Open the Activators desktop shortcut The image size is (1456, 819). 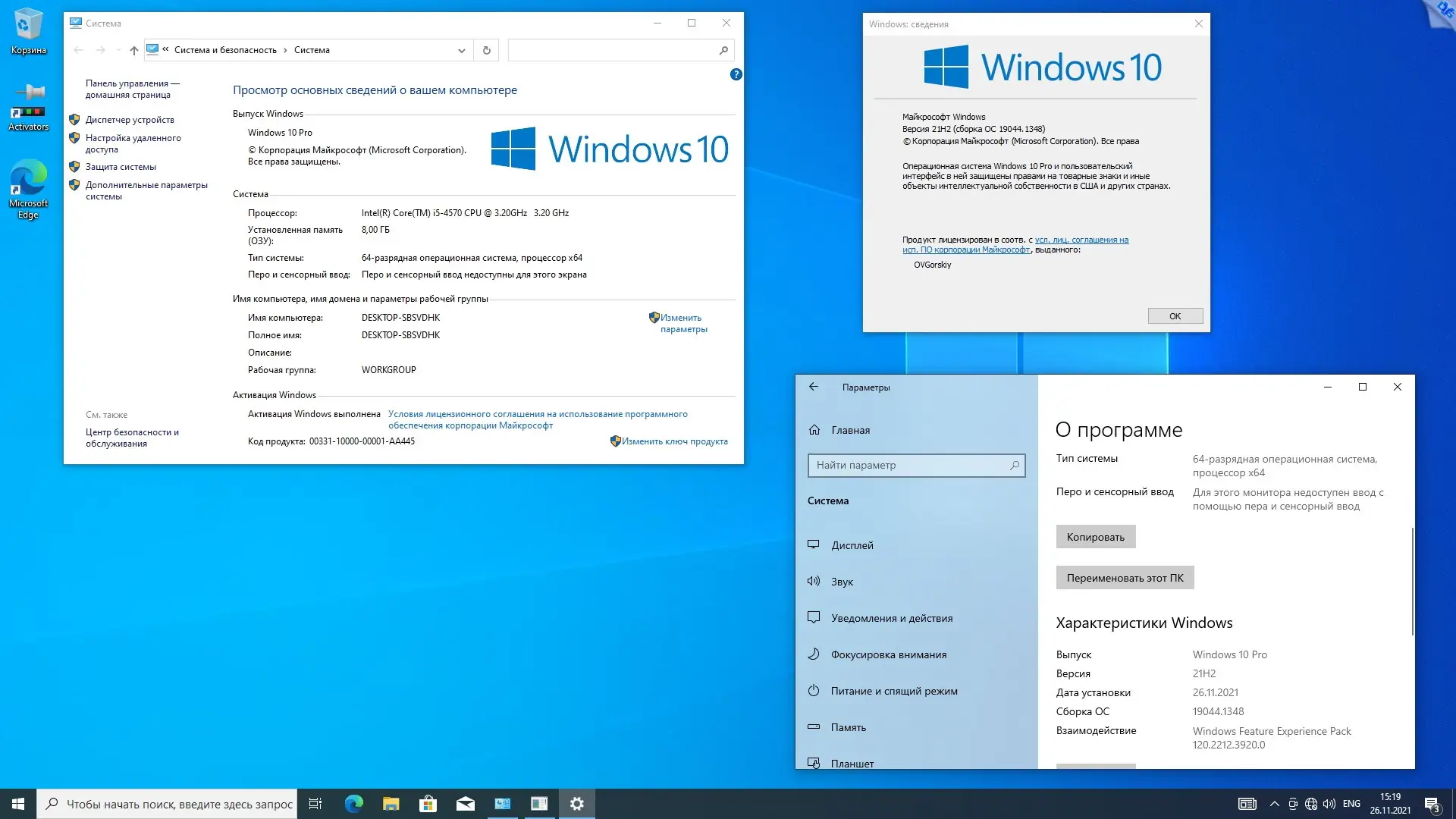[28, 108]
